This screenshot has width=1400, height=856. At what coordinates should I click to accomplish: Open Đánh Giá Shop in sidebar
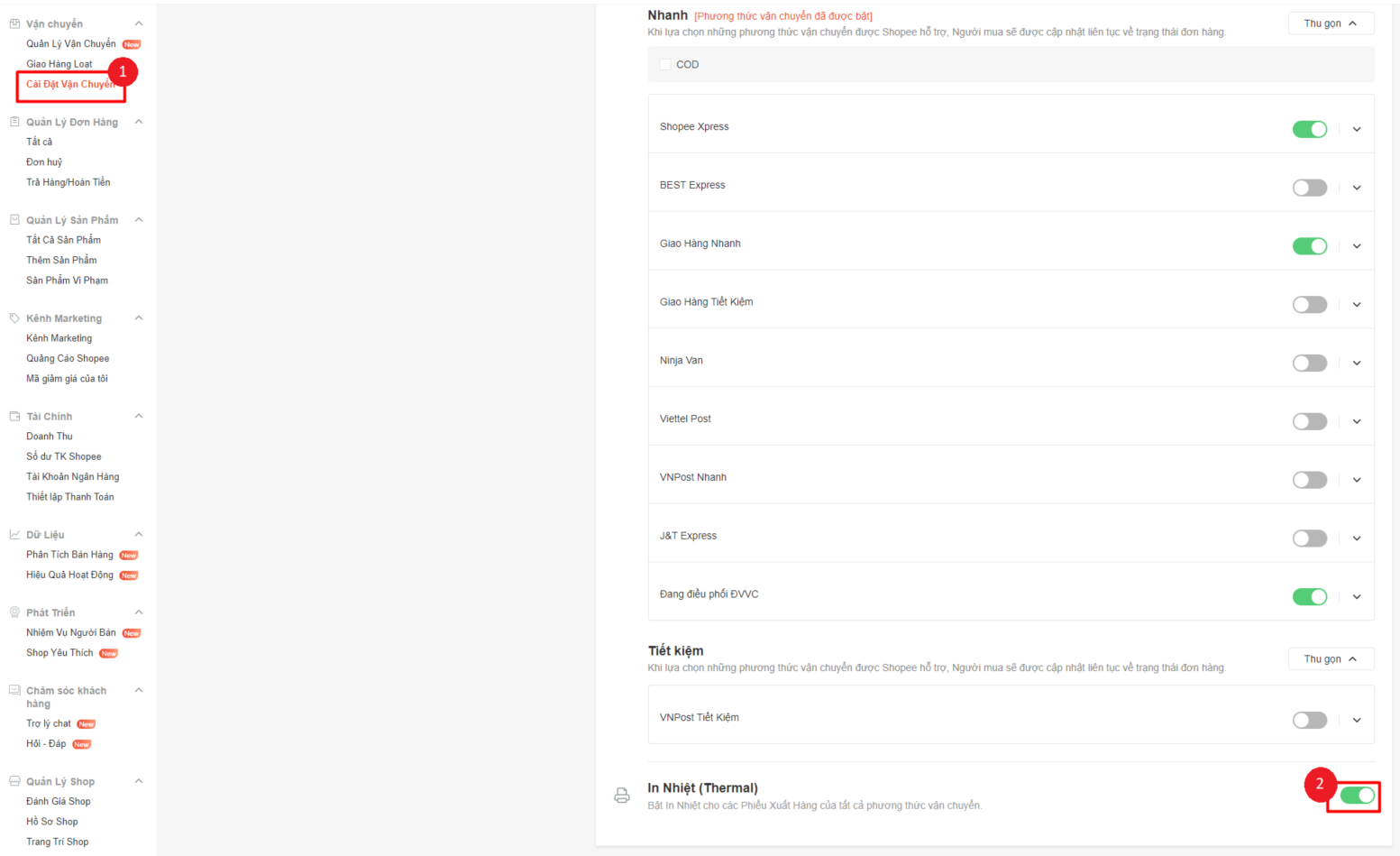tap(59, 802)
